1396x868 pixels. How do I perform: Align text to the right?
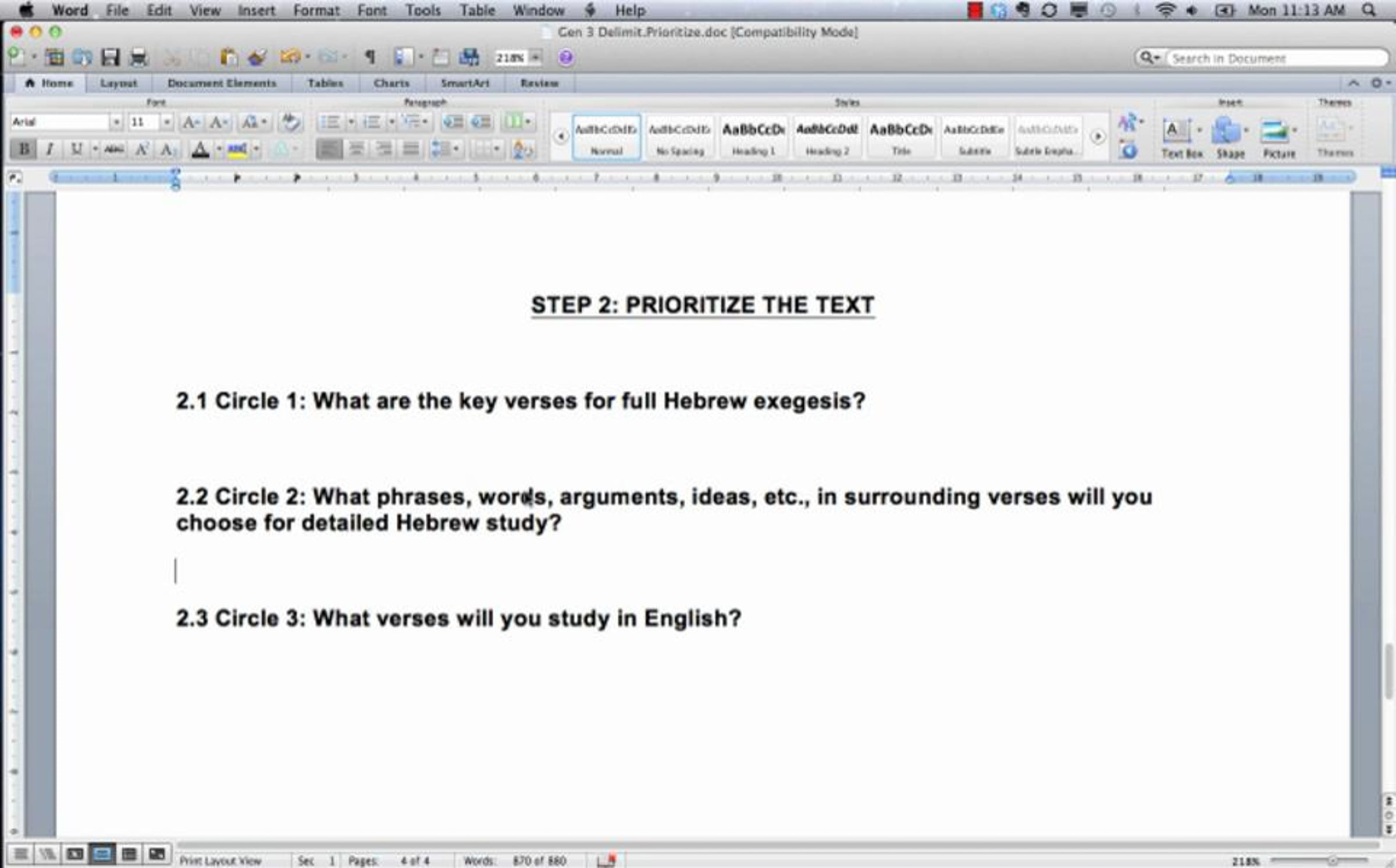[x=383, y=149]
